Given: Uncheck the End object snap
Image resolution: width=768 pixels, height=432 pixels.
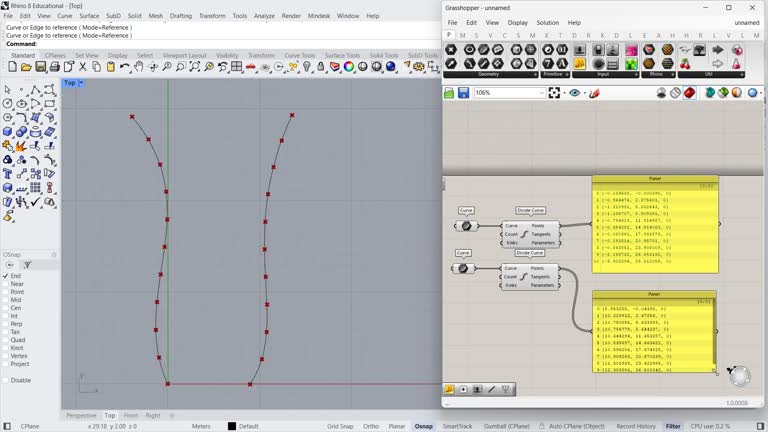Looking at the screenshot, I should click(x=5, y=276).
